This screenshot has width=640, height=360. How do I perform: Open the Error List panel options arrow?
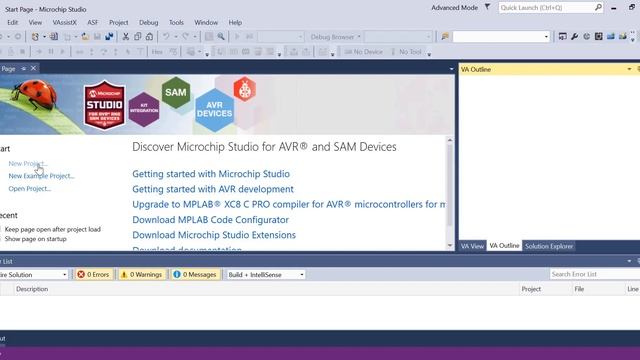(x=629, y=261)
